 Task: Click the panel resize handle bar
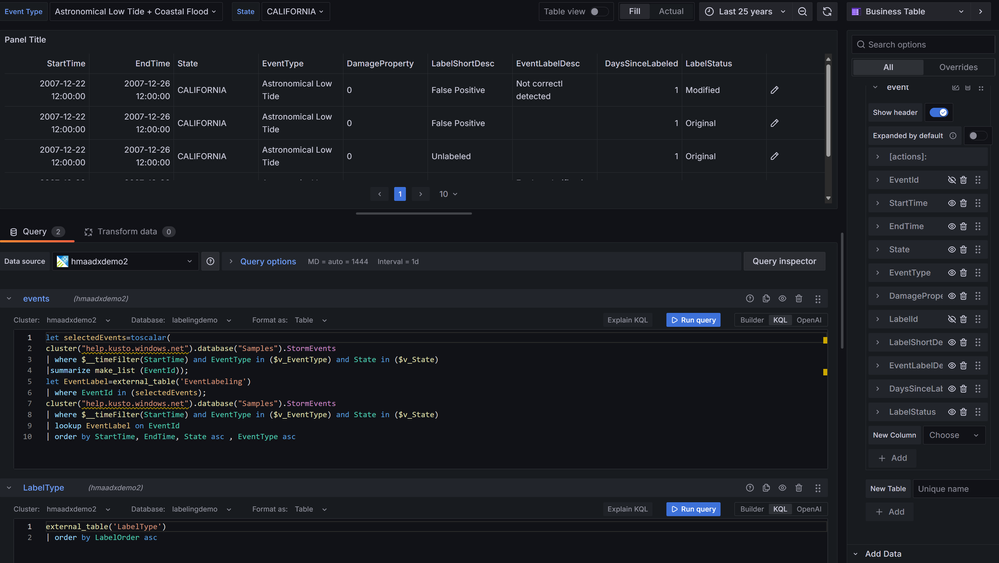[x=413, y=213]
